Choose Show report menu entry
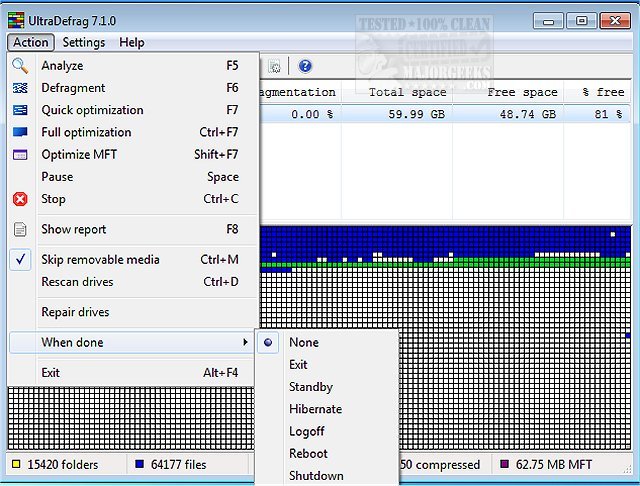Image resolution: width=640 pixels, height=486 pixels. point(134,229)
